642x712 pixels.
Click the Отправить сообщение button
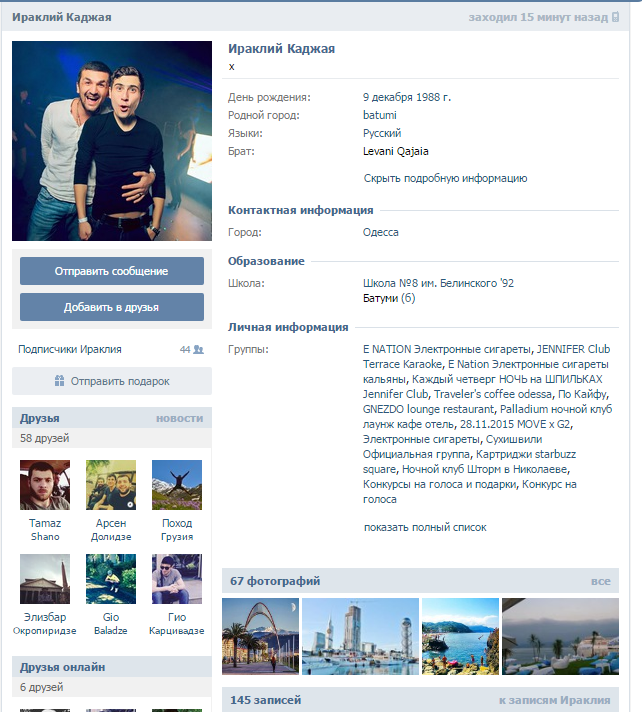point(112,271)
